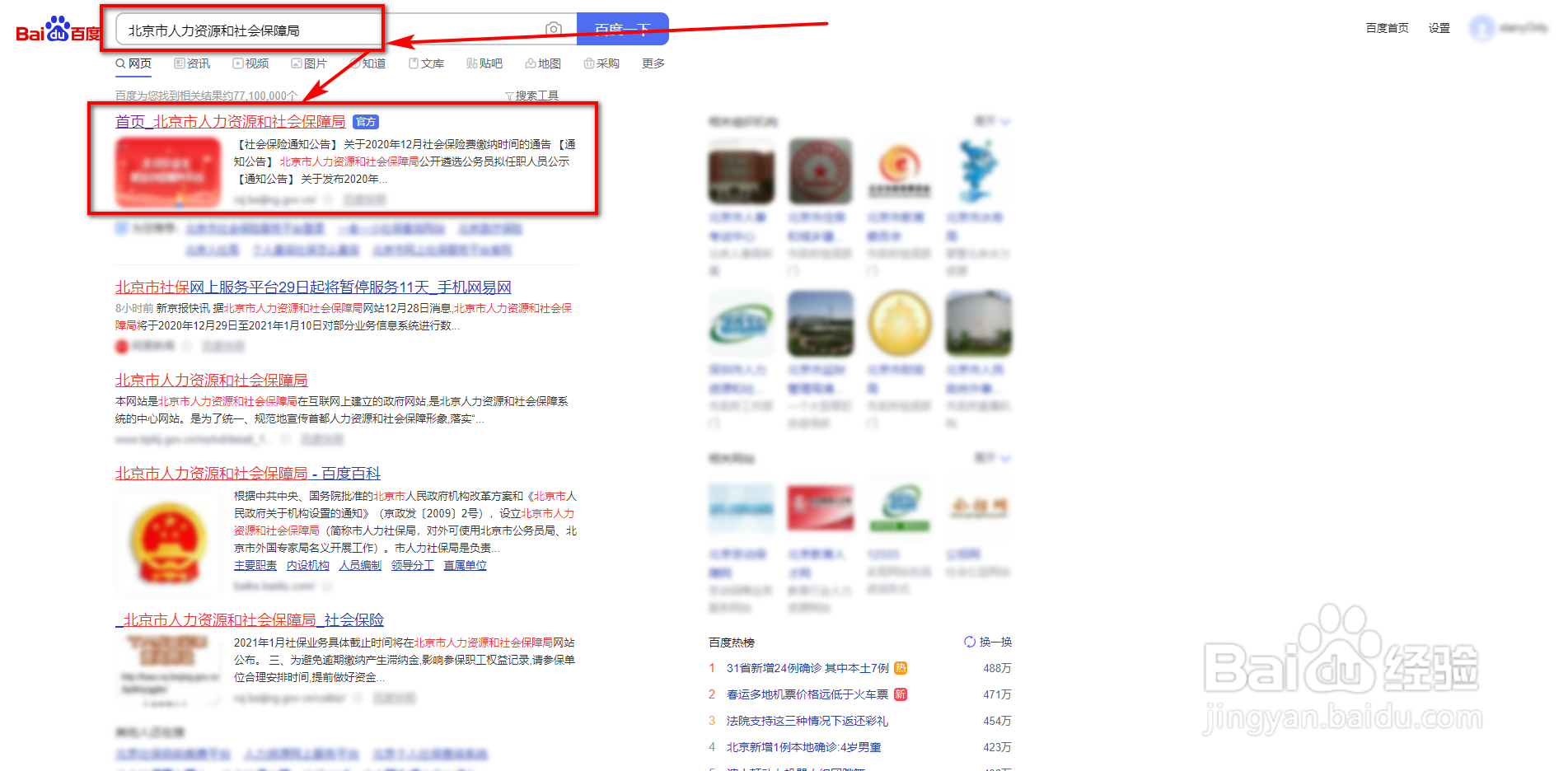
Task: Open 人员编制 sublink
Action: 360,565
